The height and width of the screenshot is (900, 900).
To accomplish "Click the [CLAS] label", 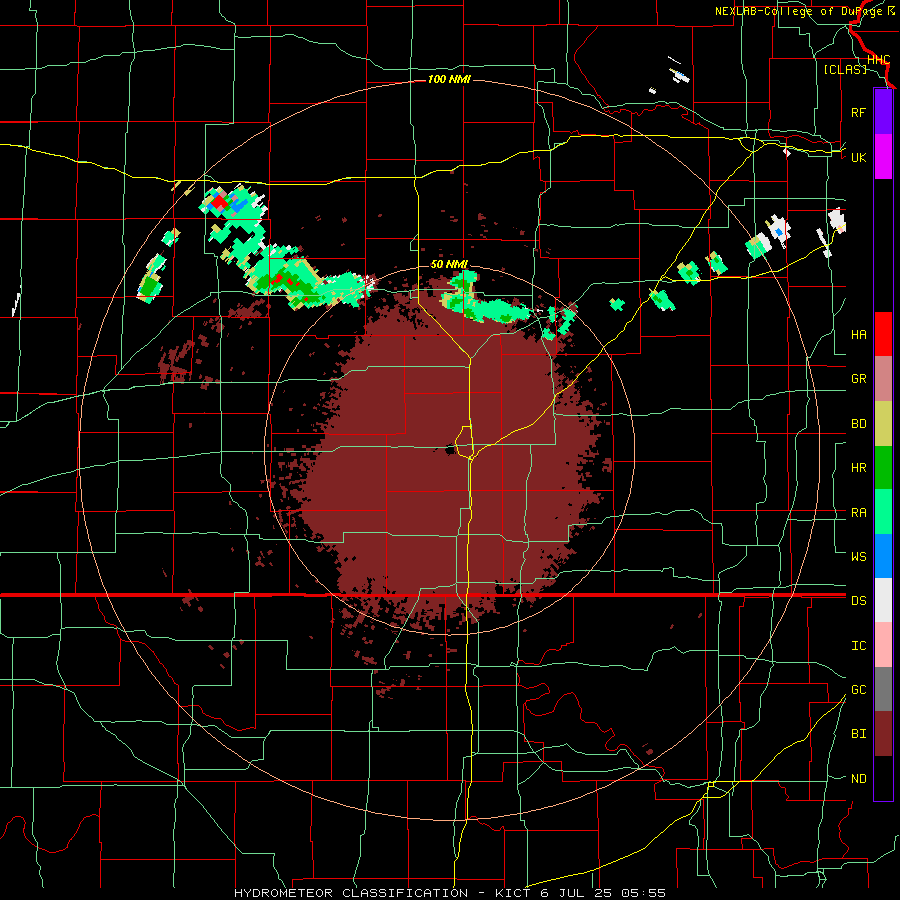I will (x=845, y=69).
